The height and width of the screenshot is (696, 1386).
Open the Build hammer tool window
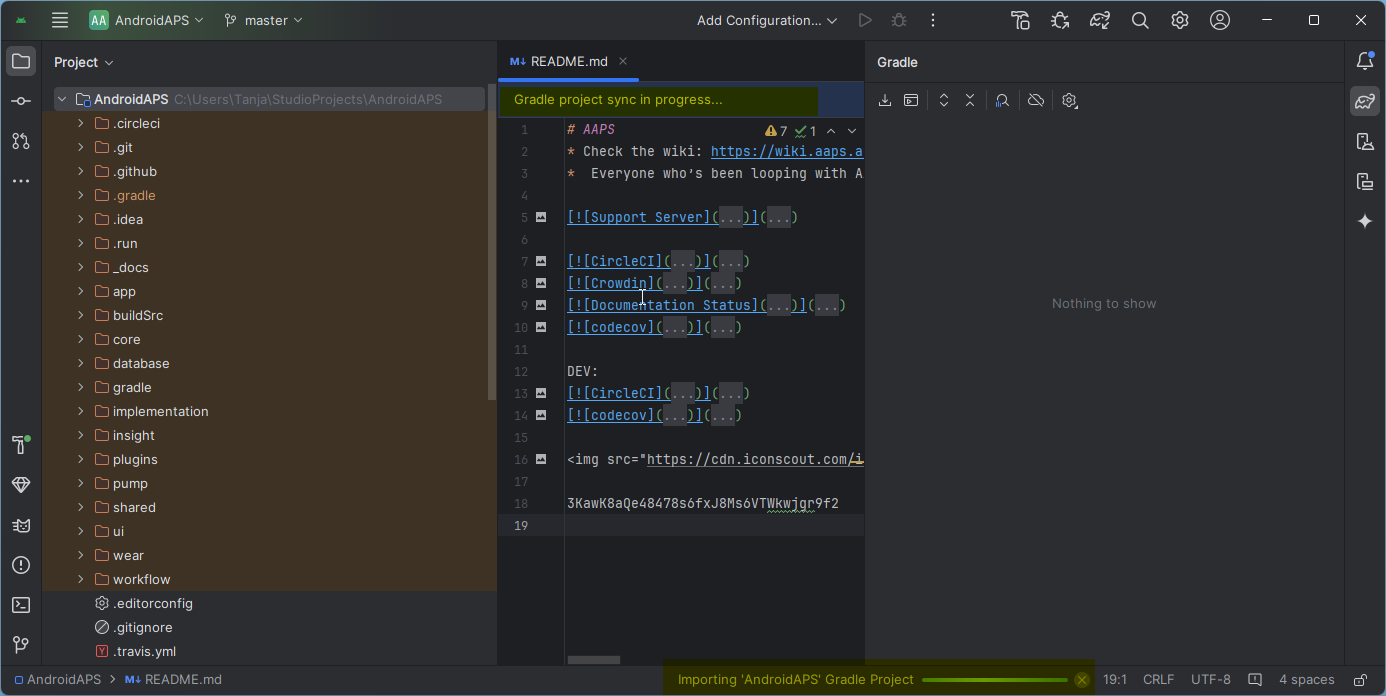click(x=21, y=445)
